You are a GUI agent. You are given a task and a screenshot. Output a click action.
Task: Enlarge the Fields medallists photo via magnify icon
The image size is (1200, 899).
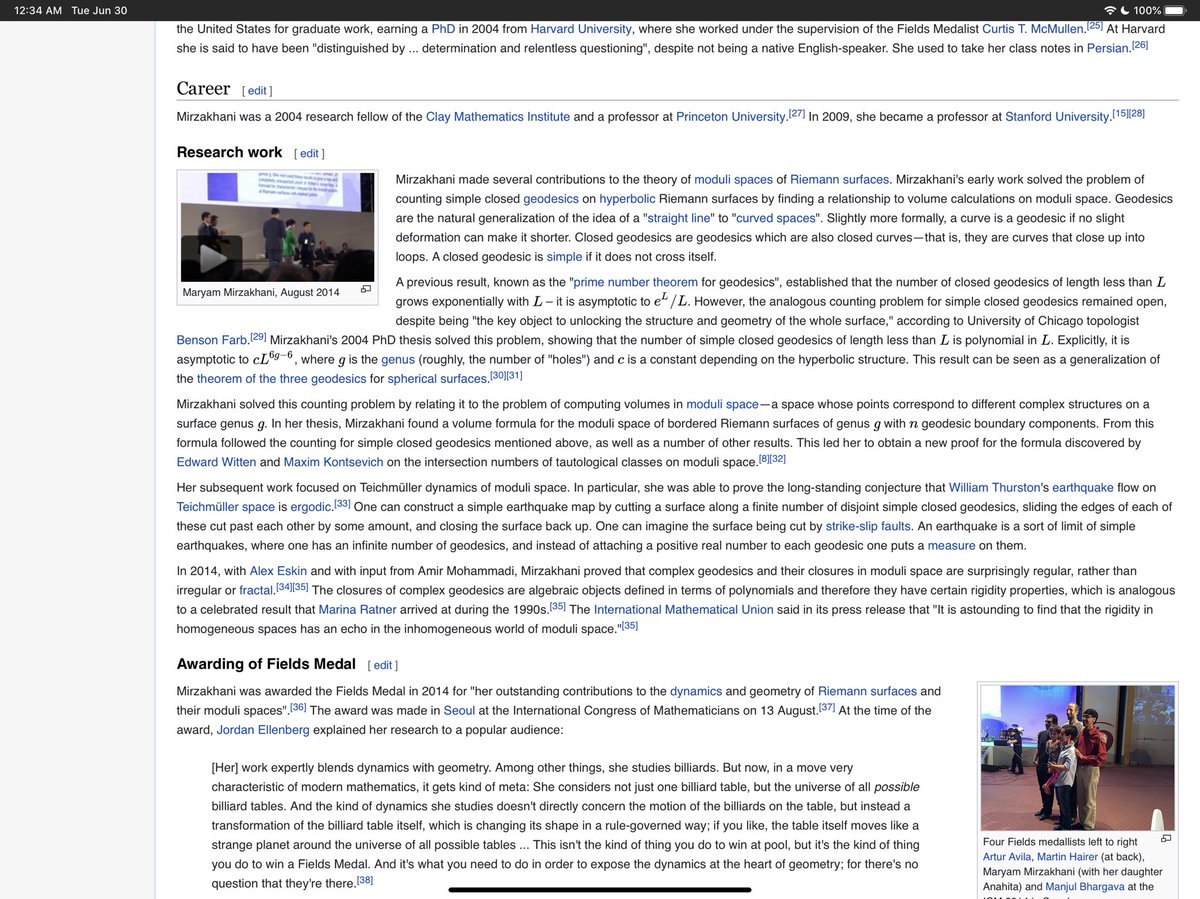1166,839
